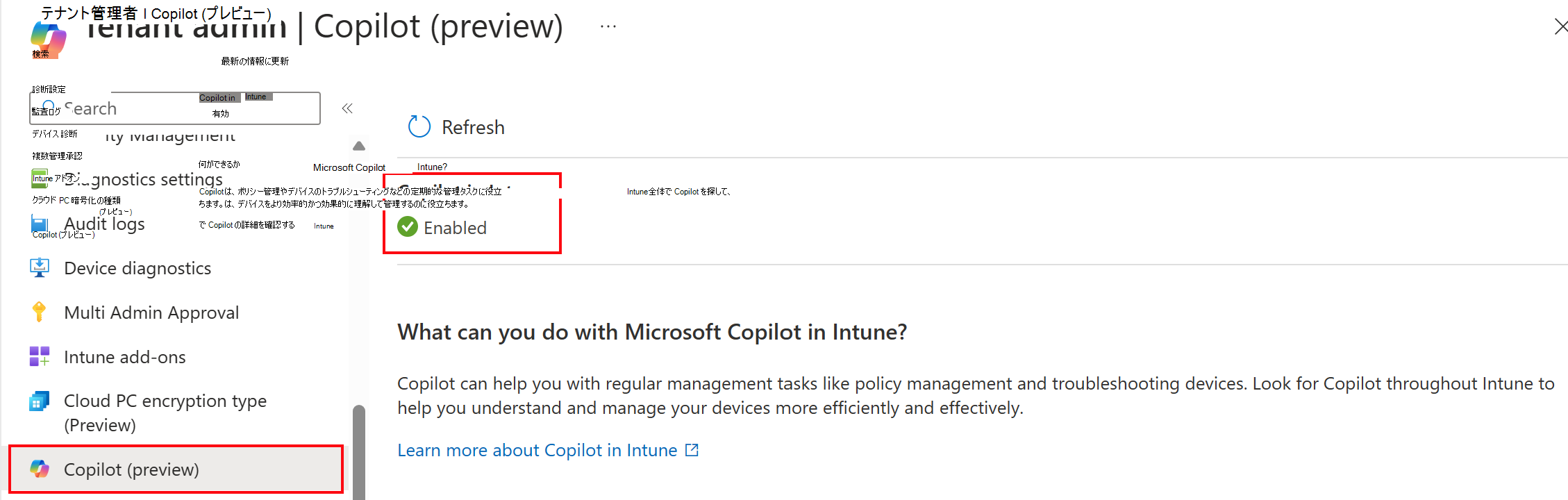Image resolution: width=1568 pixels, height=500 pixels.
Task: Click the external link icon after Learn more
Action: 692,450
